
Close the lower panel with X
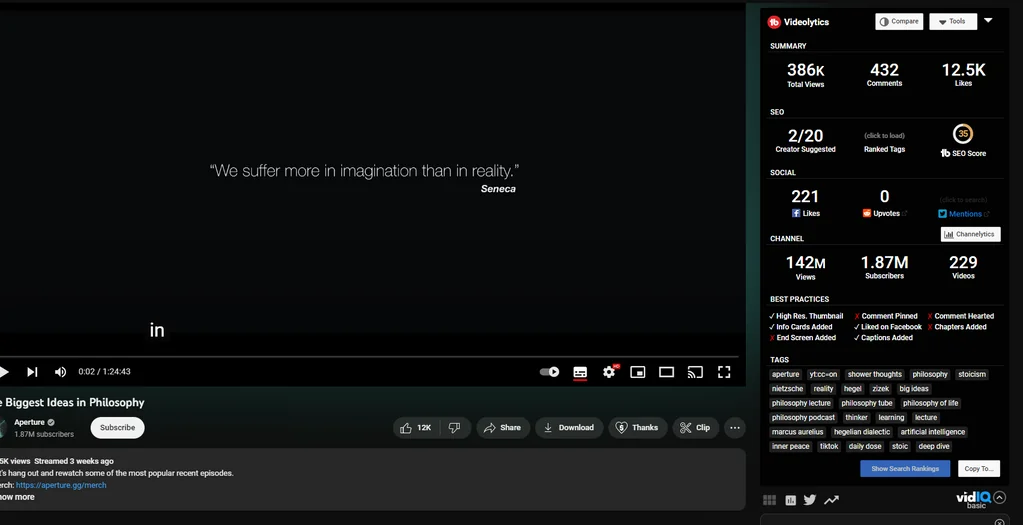pyautogui.click(x=999, y=522)
